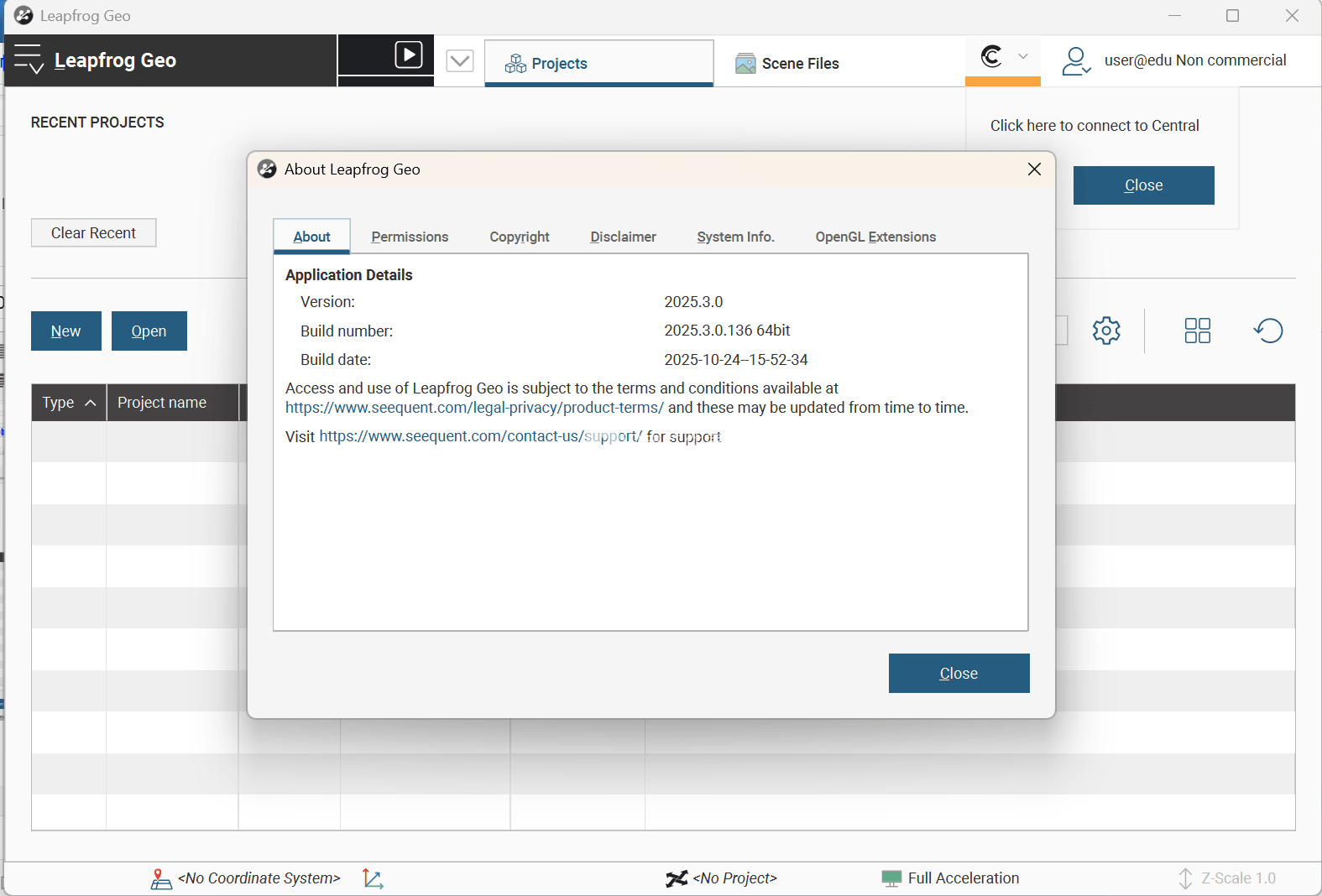
Task: Switch to thumbnail grid view
Action: coord(1197,331)
